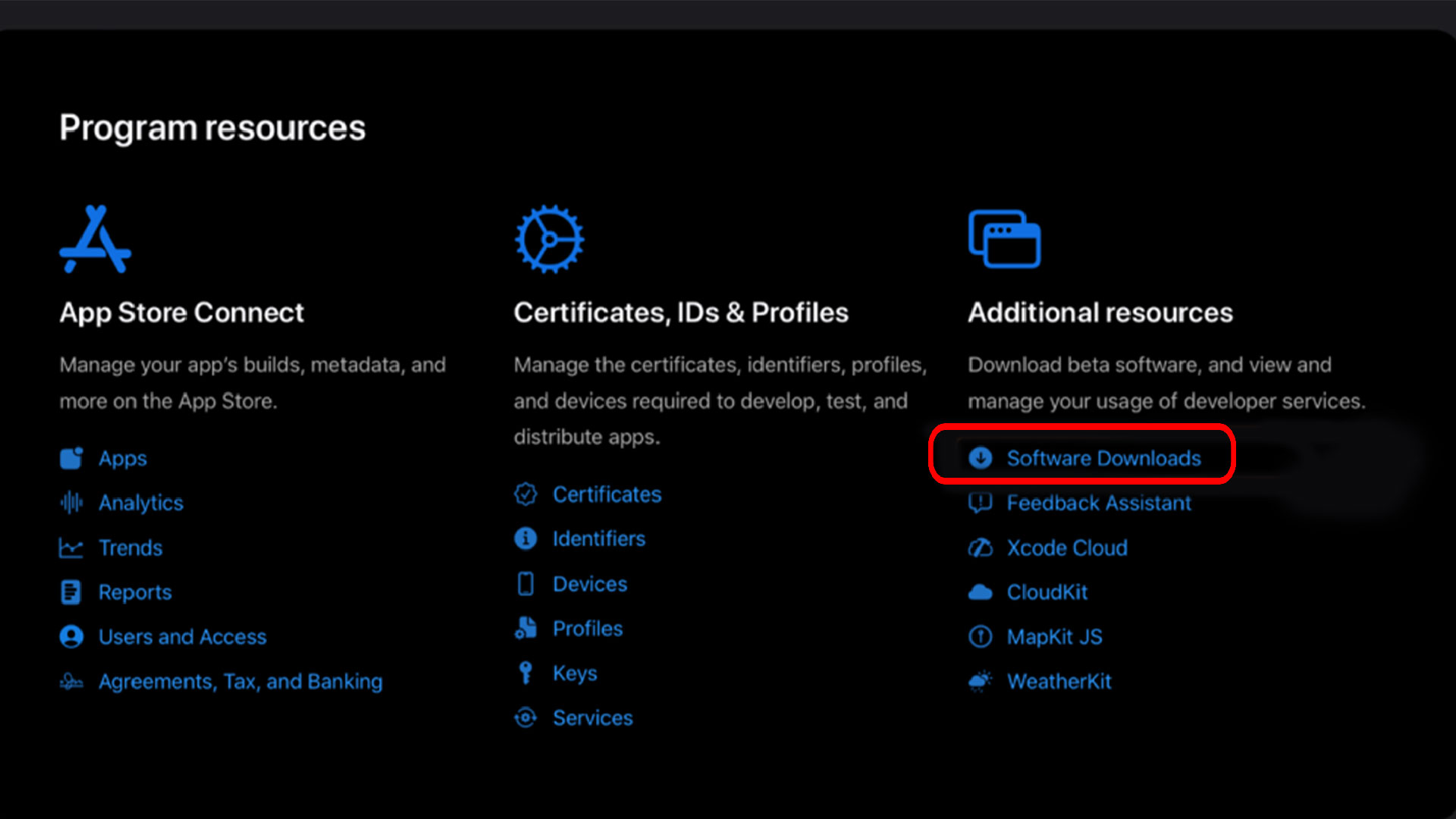This screenshot has height=819, width=1456.
Task: Click the Profiles document-gear icon
Action: tap(526, 628)
